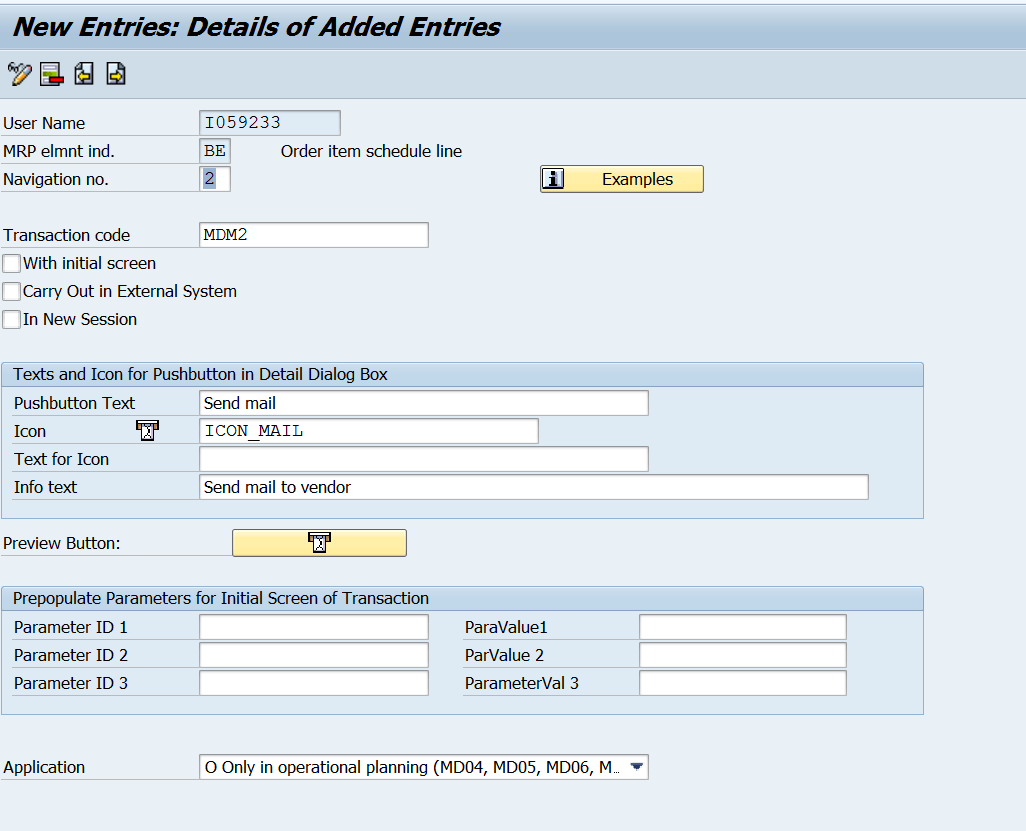Image resolution: width=1026 pixels, height=831 pixels.
Task: Navigate to next entry using arrow icon
Action: [x=115, y=73]
